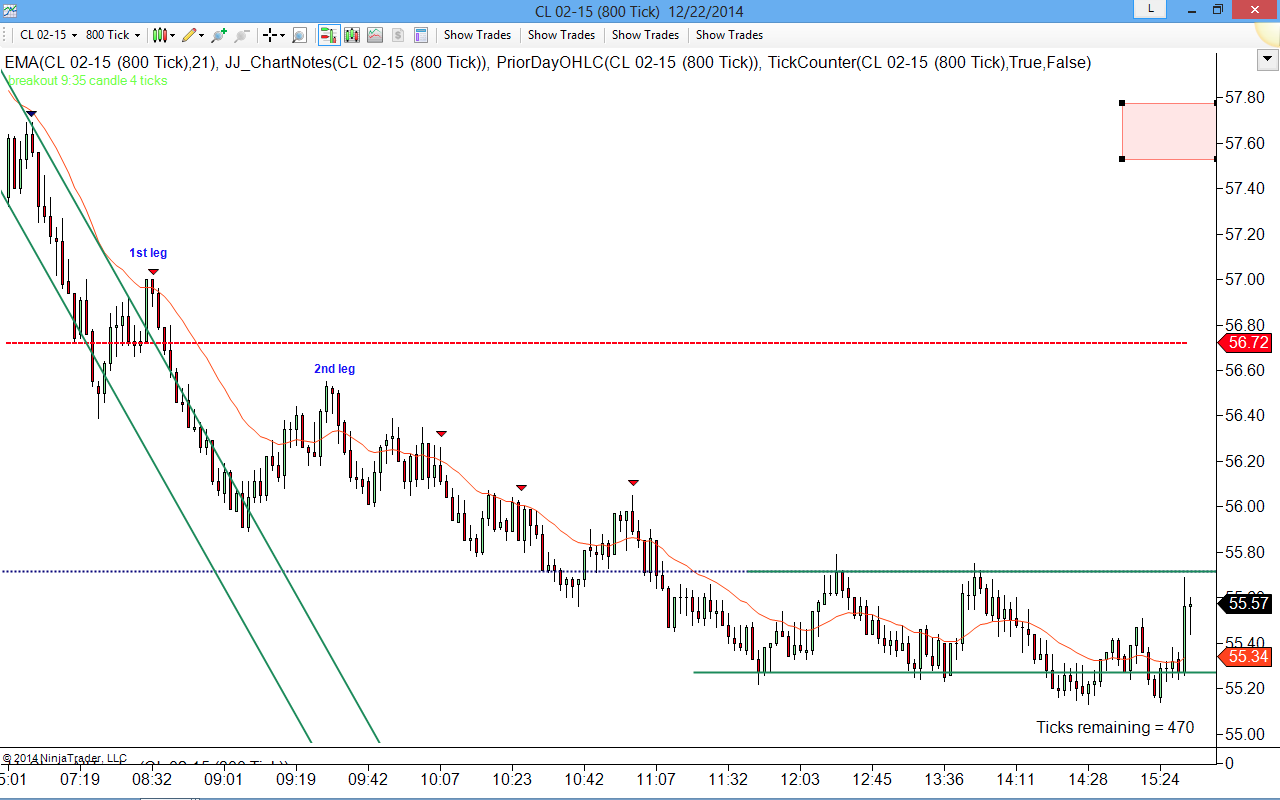Select the crosshair cursor tool

[x=273, y=35]
